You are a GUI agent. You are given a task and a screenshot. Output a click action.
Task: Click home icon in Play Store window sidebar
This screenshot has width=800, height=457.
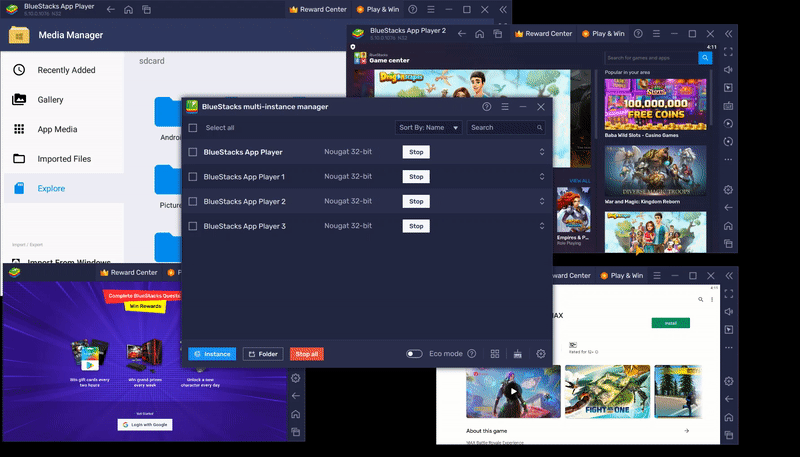point(729,417)
